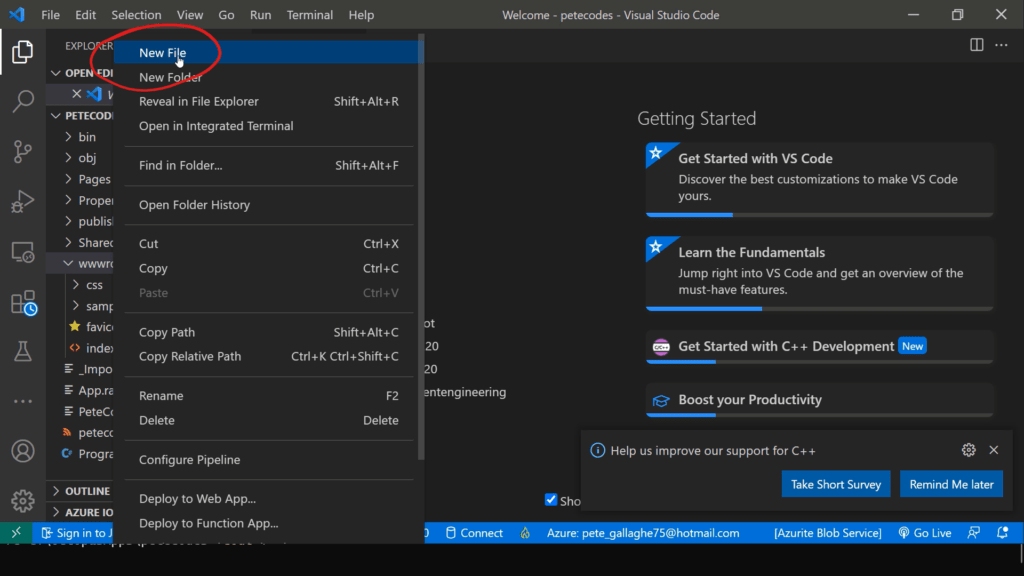This screenshot has width=1024, height=576.
Task: Select Open Folder History entry
Action: pos(268,204)
